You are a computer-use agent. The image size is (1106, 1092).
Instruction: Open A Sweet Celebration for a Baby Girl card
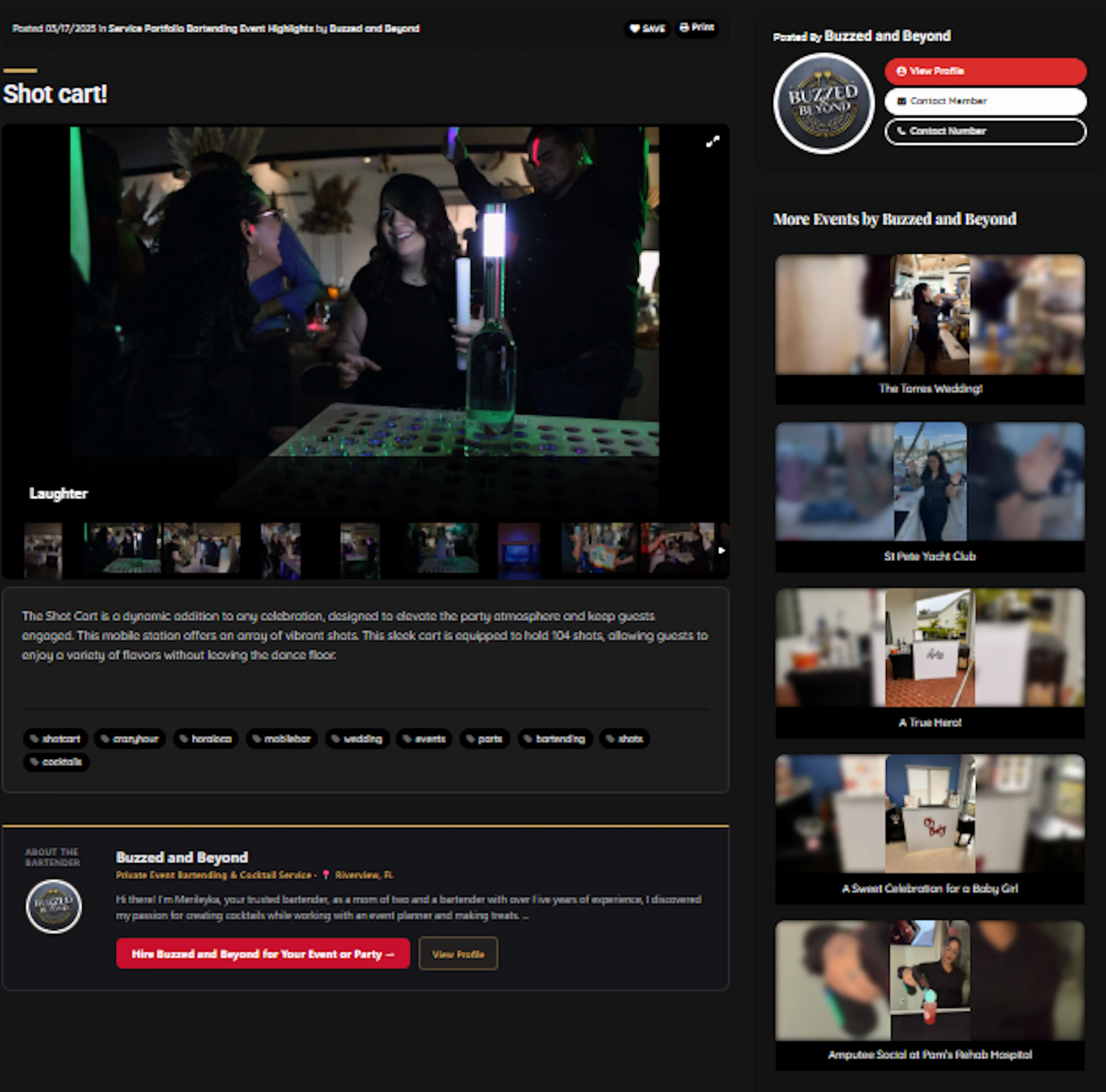point(930,829)
